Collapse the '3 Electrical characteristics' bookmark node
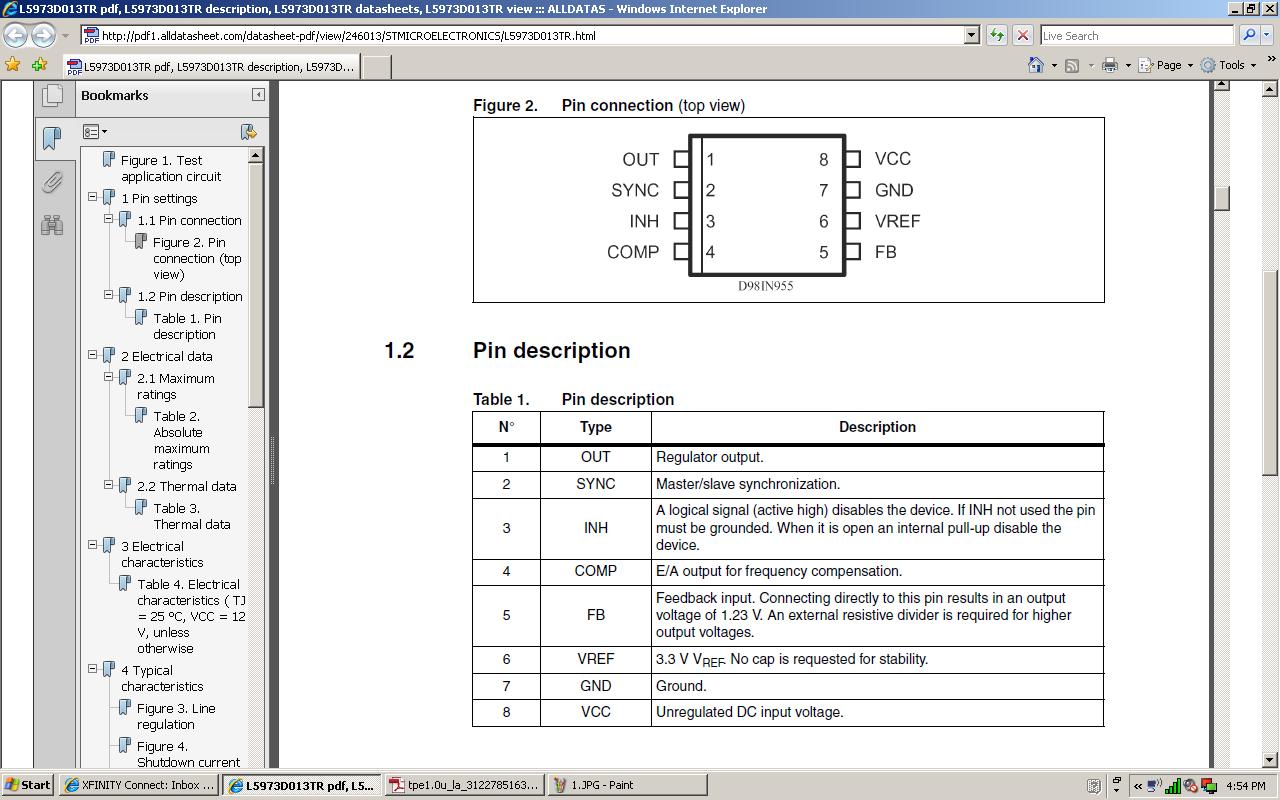 click(x=93, y=545)
